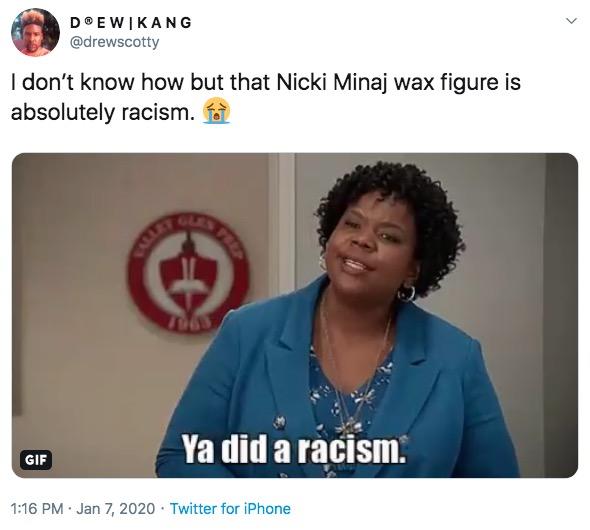Click the 1:16 PM timestamp
The height and width of the screenshot is (530, 590).
point(37,509)
